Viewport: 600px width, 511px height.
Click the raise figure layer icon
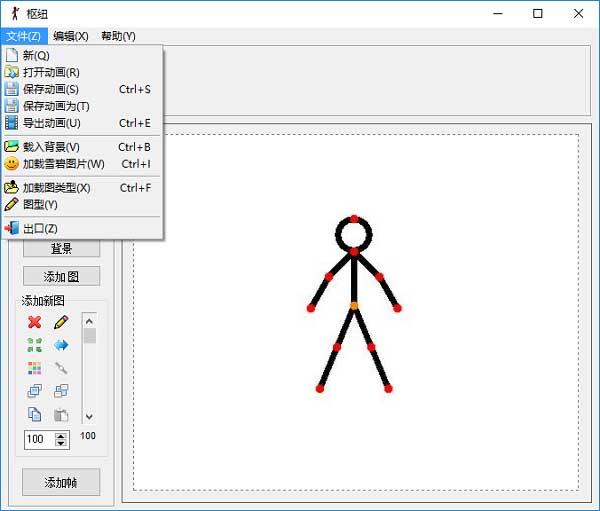pos(34,391)
